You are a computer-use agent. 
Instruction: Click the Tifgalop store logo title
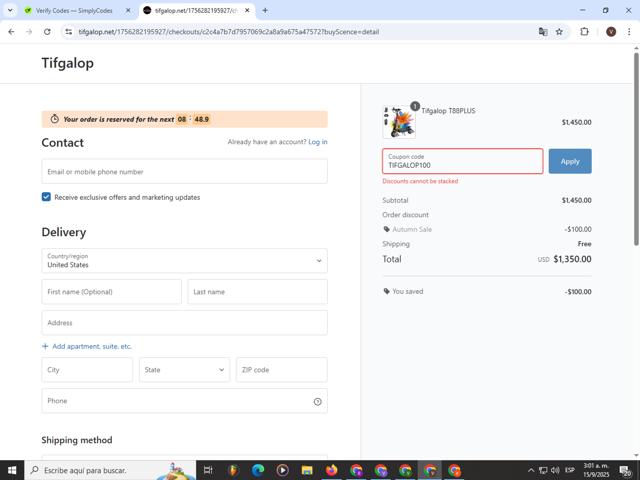coord(67,63)
